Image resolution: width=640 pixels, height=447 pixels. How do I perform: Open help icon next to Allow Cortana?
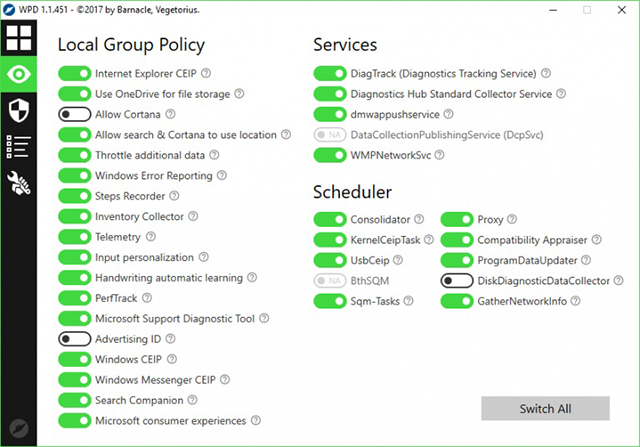tap(170, 114)
